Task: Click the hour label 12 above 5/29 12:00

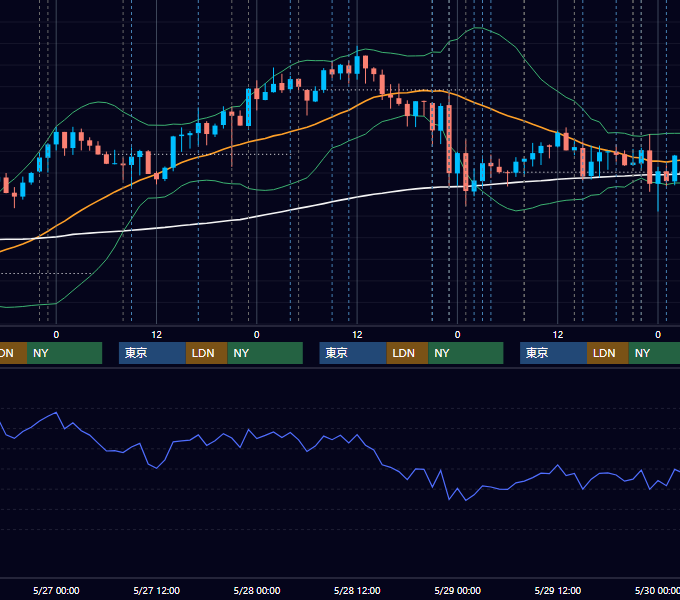Action: click(558, 335)
